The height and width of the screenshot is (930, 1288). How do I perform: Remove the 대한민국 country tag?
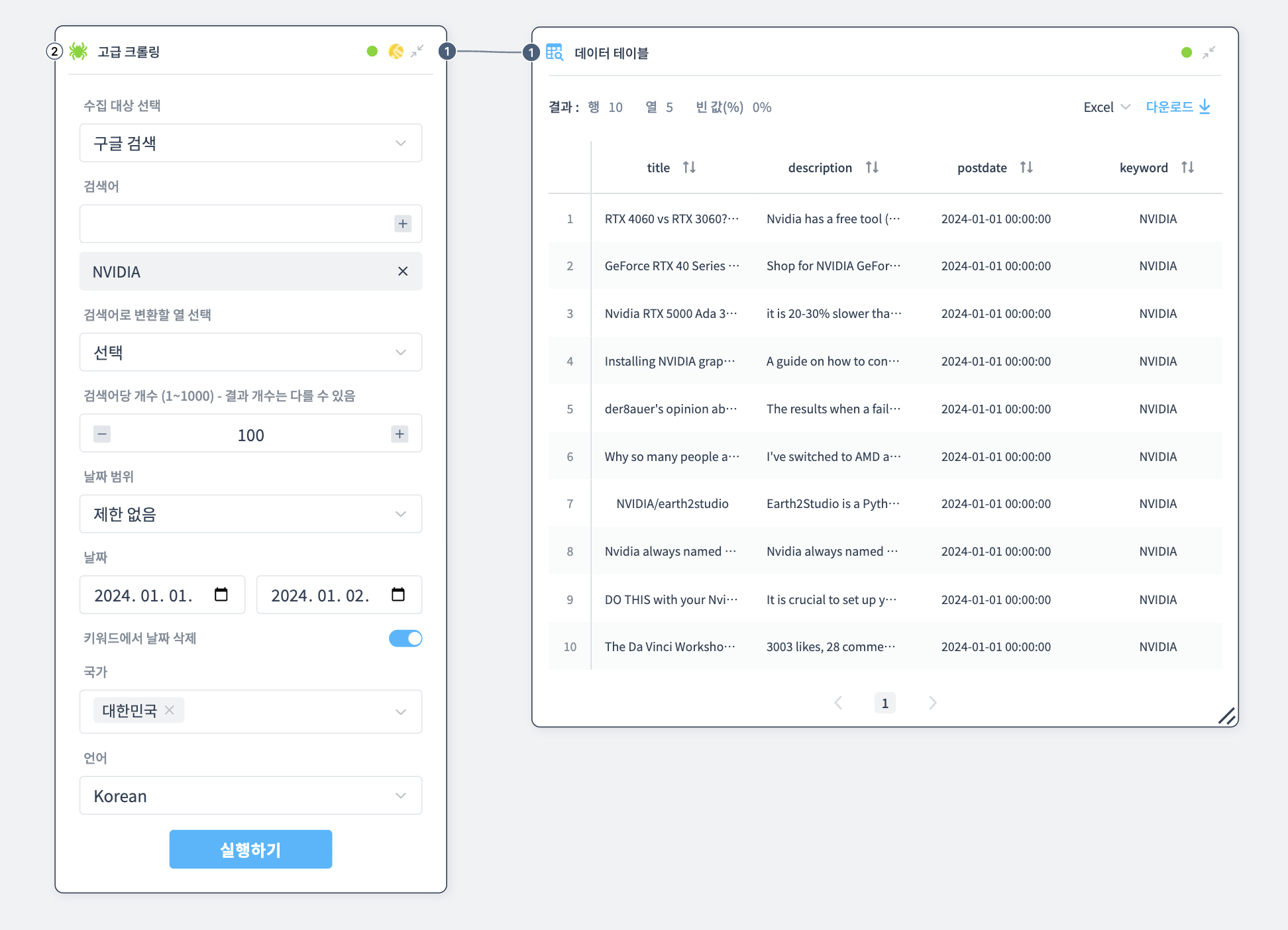click(170, 710)
